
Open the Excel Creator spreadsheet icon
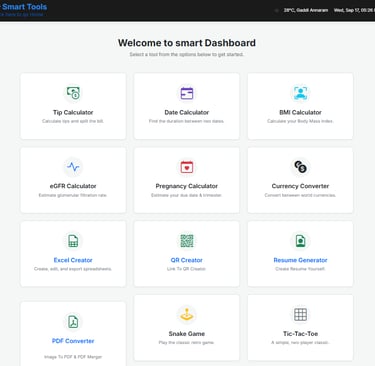pos(73,241)
